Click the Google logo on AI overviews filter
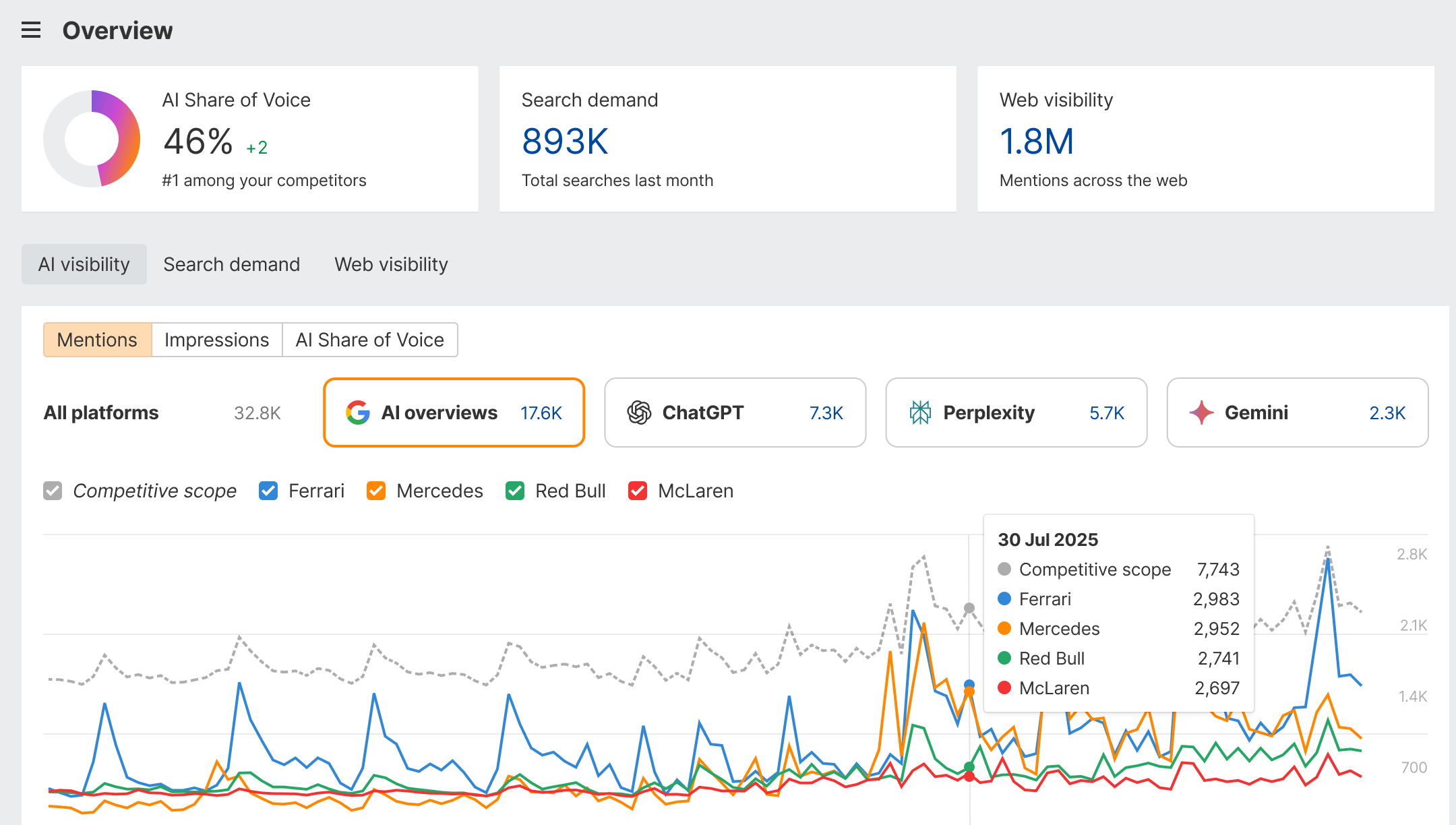Screen dimensions: 1456x825 tap(358, 413)
